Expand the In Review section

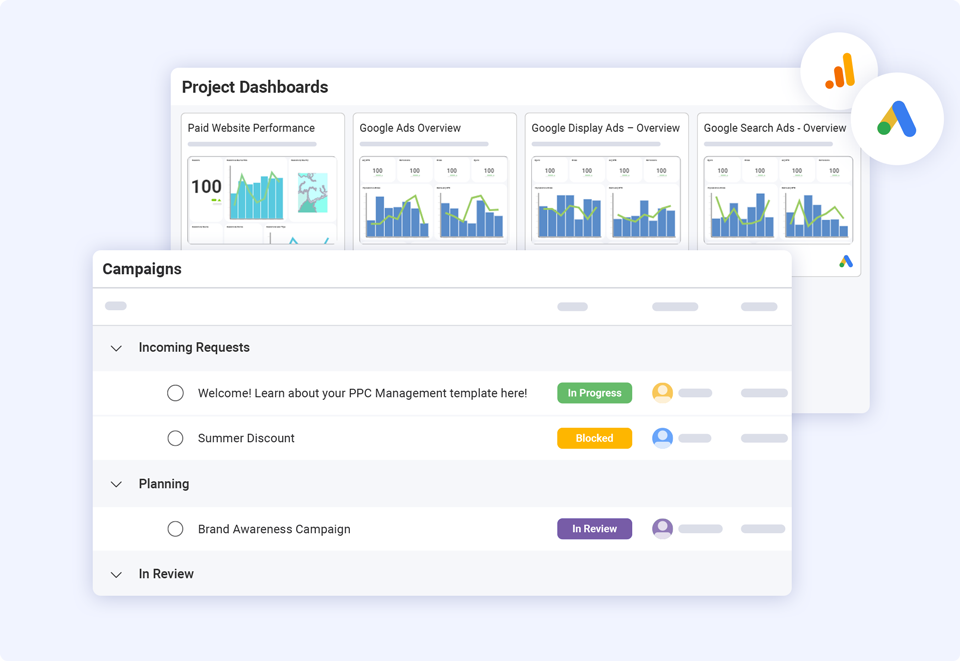click(x=116, y=574)
